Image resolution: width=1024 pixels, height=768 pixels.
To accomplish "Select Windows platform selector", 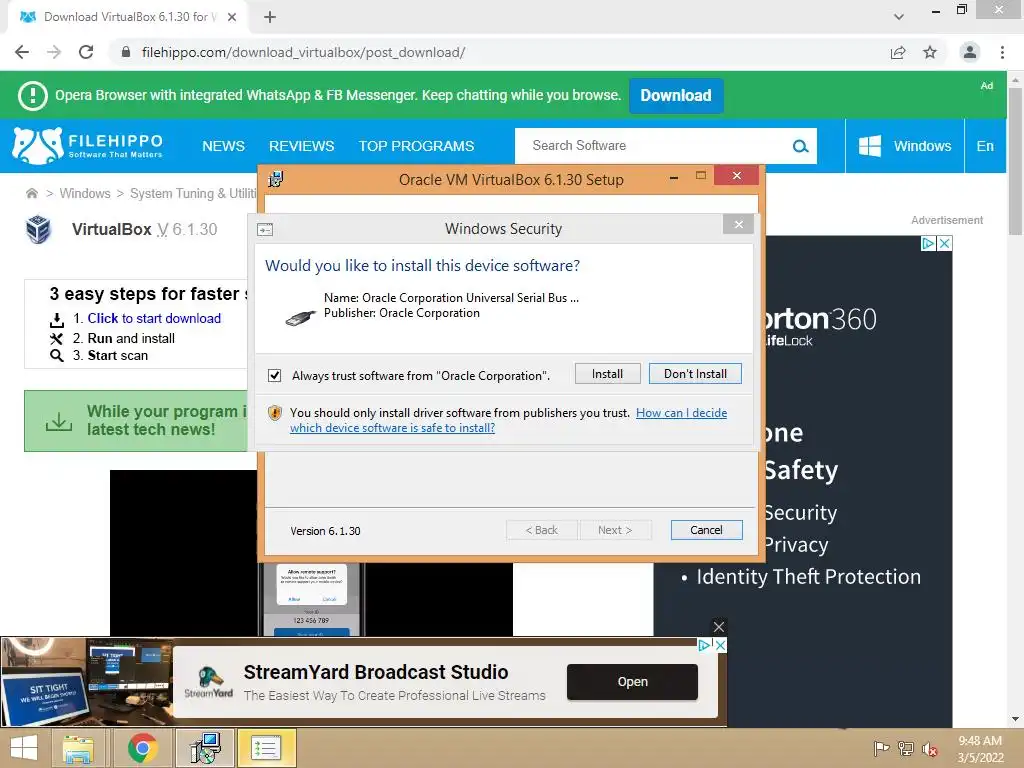I will click(x=904, y=146).
